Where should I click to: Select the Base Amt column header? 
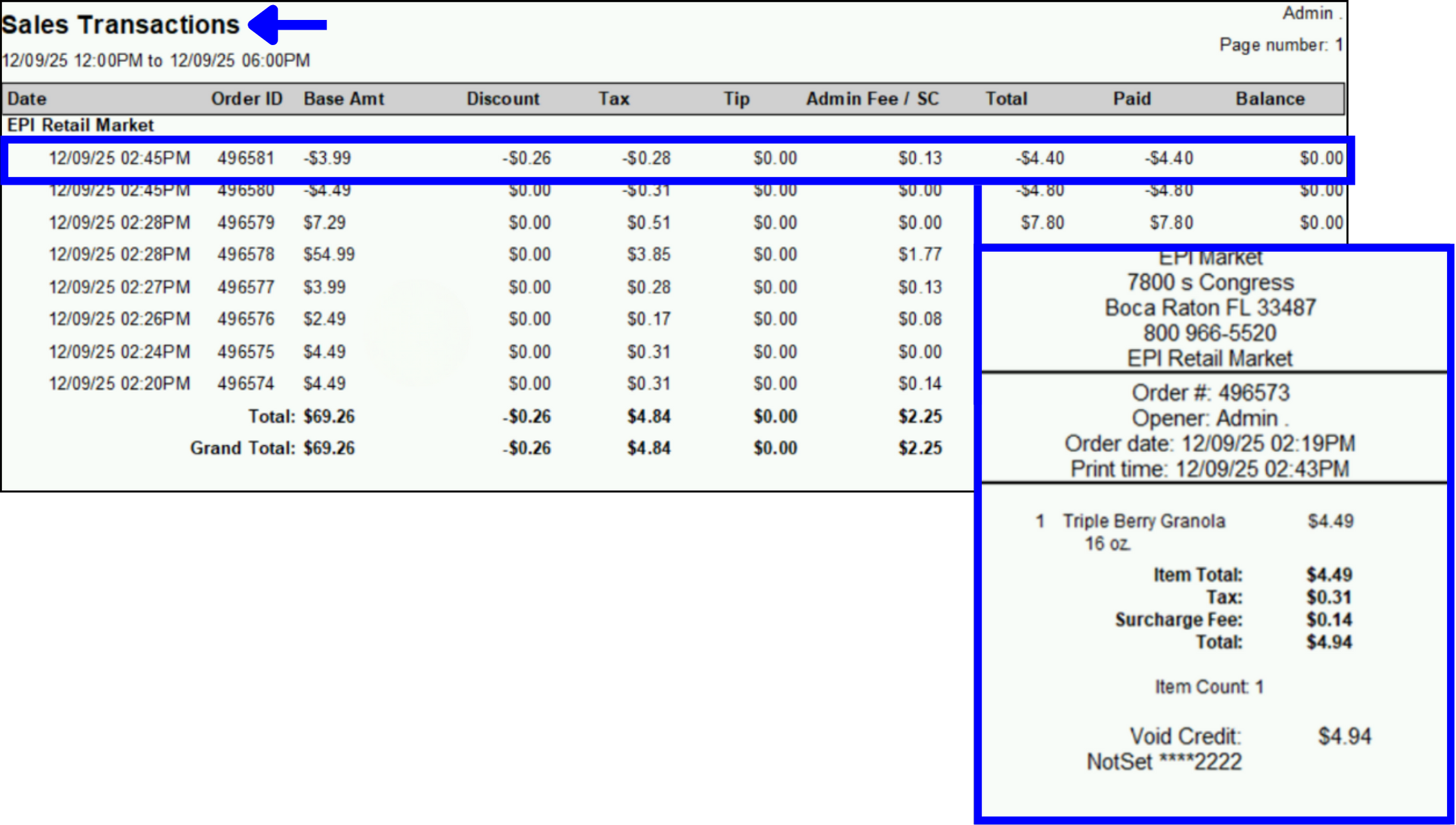(344, 99)
